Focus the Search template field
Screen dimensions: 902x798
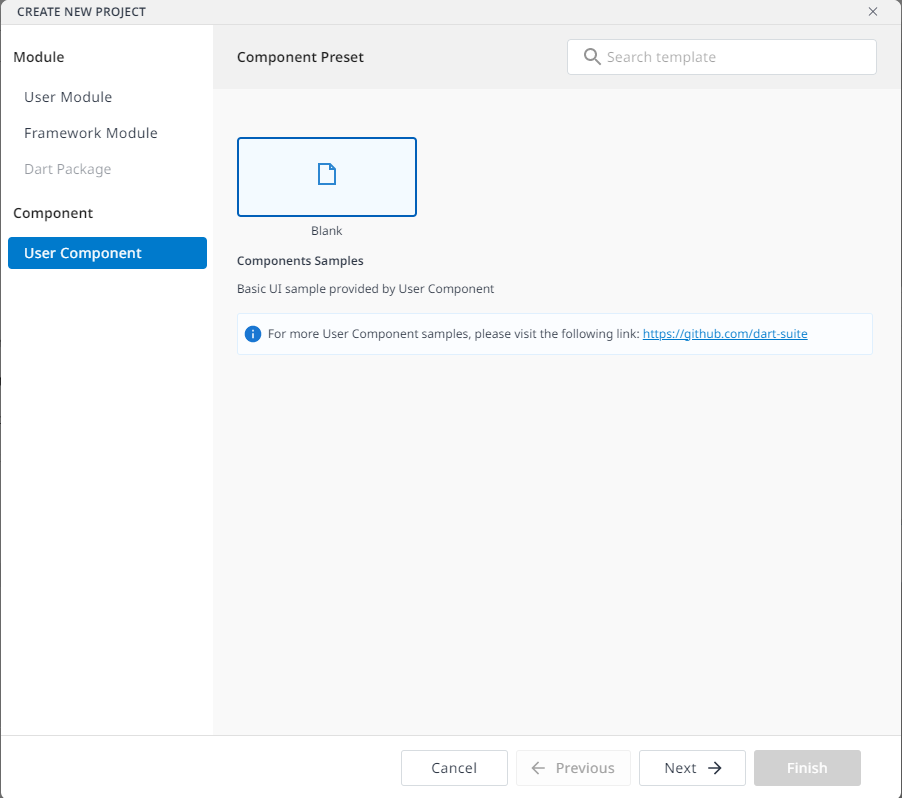coord(721,57)
